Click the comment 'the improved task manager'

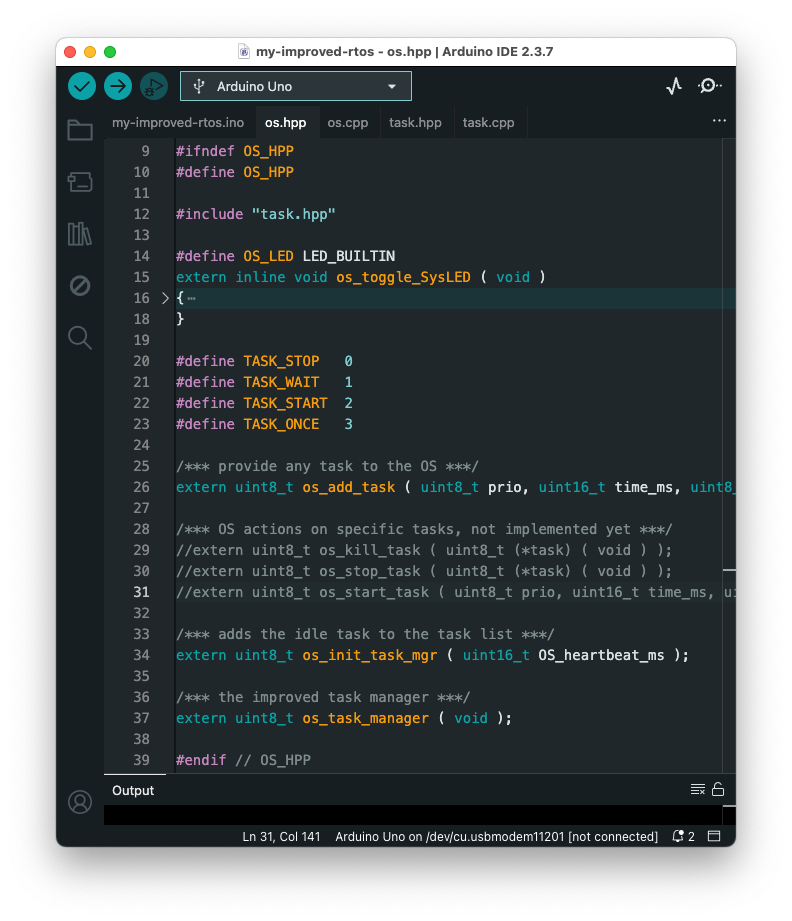tap(324, 697)
